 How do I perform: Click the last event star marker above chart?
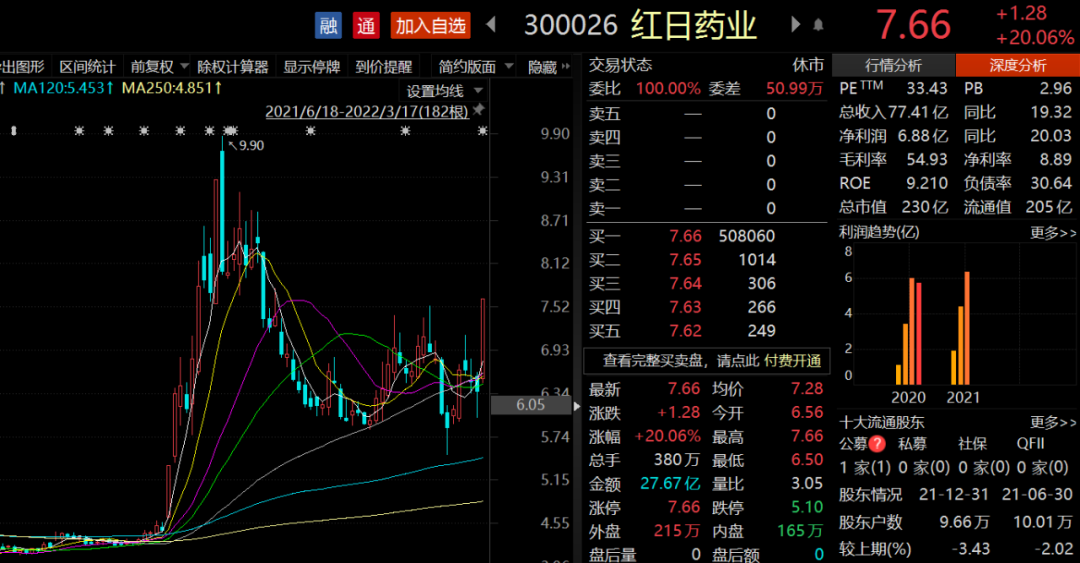[483, 130]
